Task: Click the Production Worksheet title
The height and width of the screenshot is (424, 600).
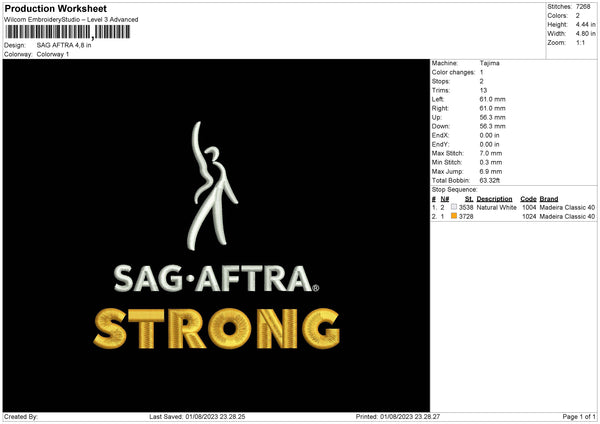Action: coord(55,8)
